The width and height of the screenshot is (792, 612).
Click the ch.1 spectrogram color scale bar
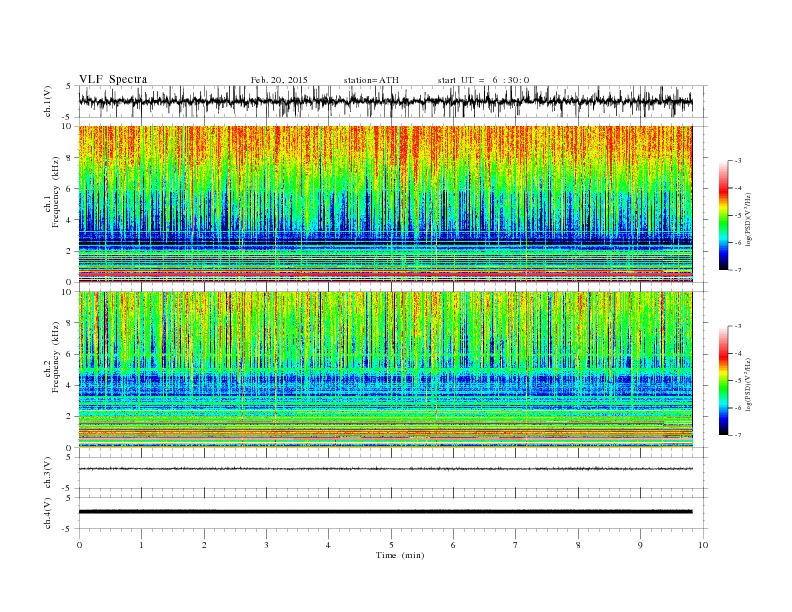(x=723, y=215)
